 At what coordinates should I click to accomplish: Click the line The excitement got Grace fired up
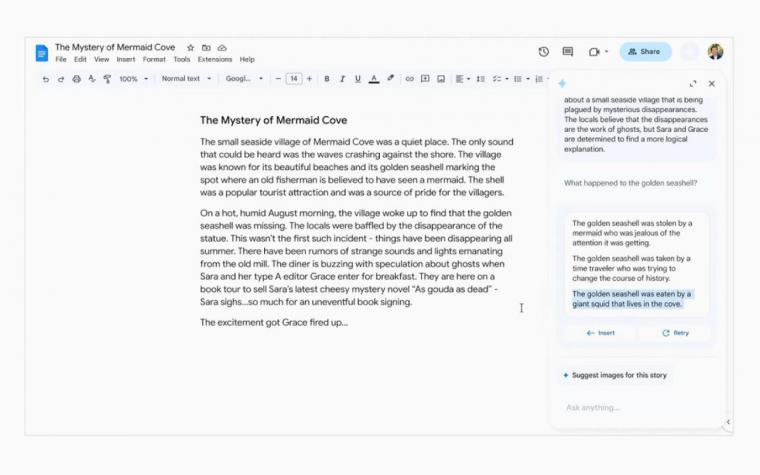pos(274,322)
